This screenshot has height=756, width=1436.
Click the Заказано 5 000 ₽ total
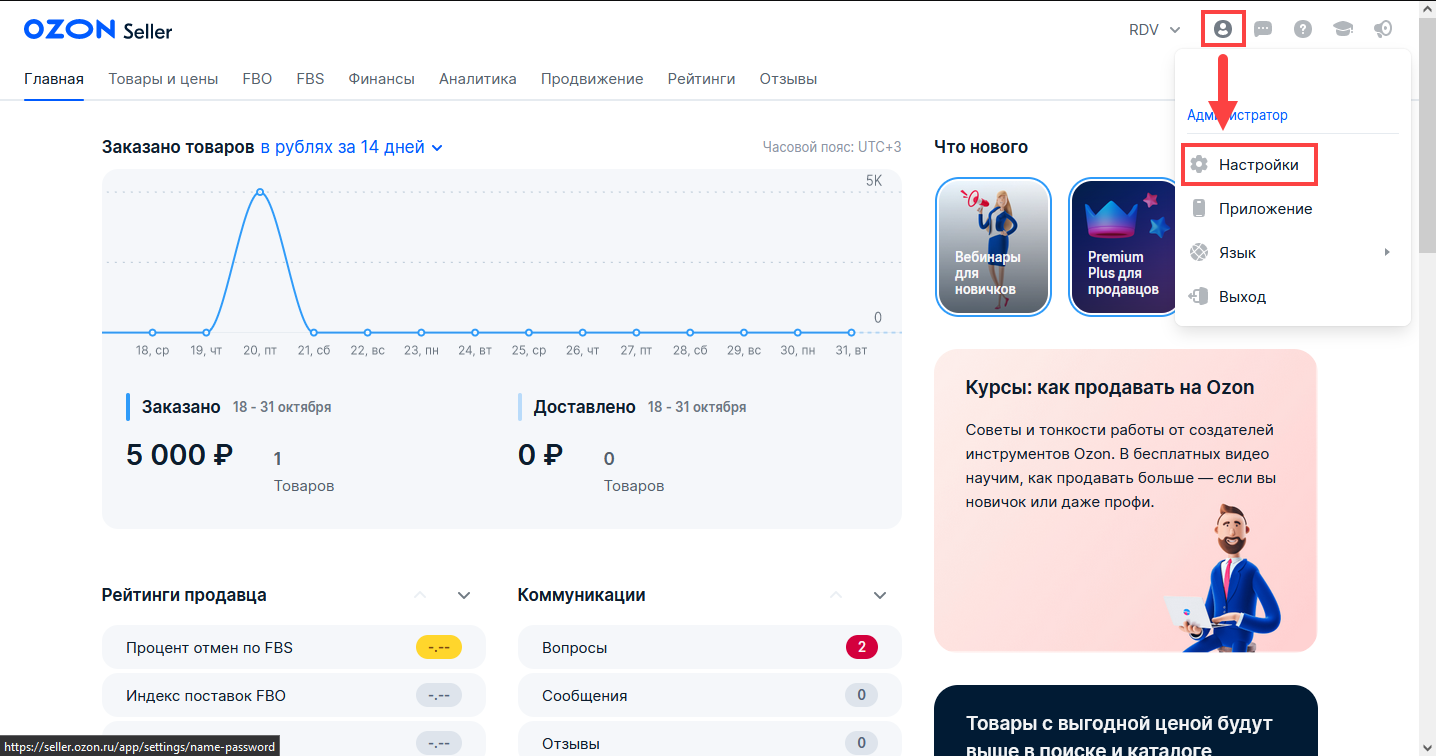pos(180,455)
